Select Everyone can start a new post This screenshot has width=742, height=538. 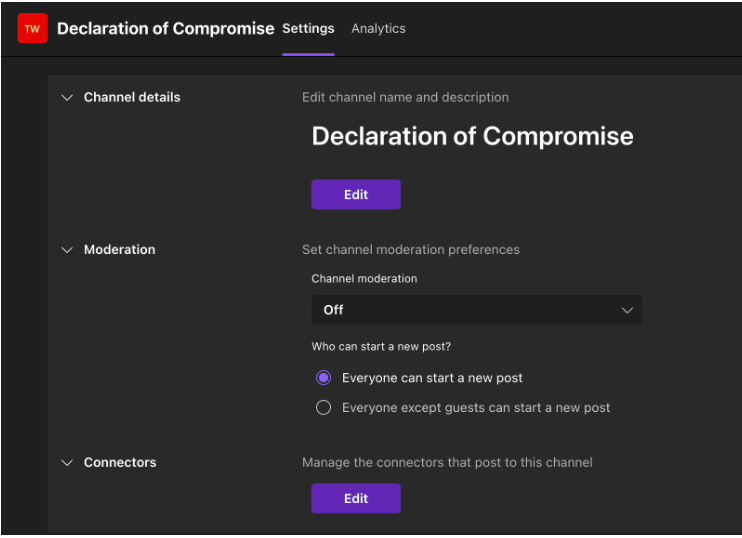[x=323, y=378]
